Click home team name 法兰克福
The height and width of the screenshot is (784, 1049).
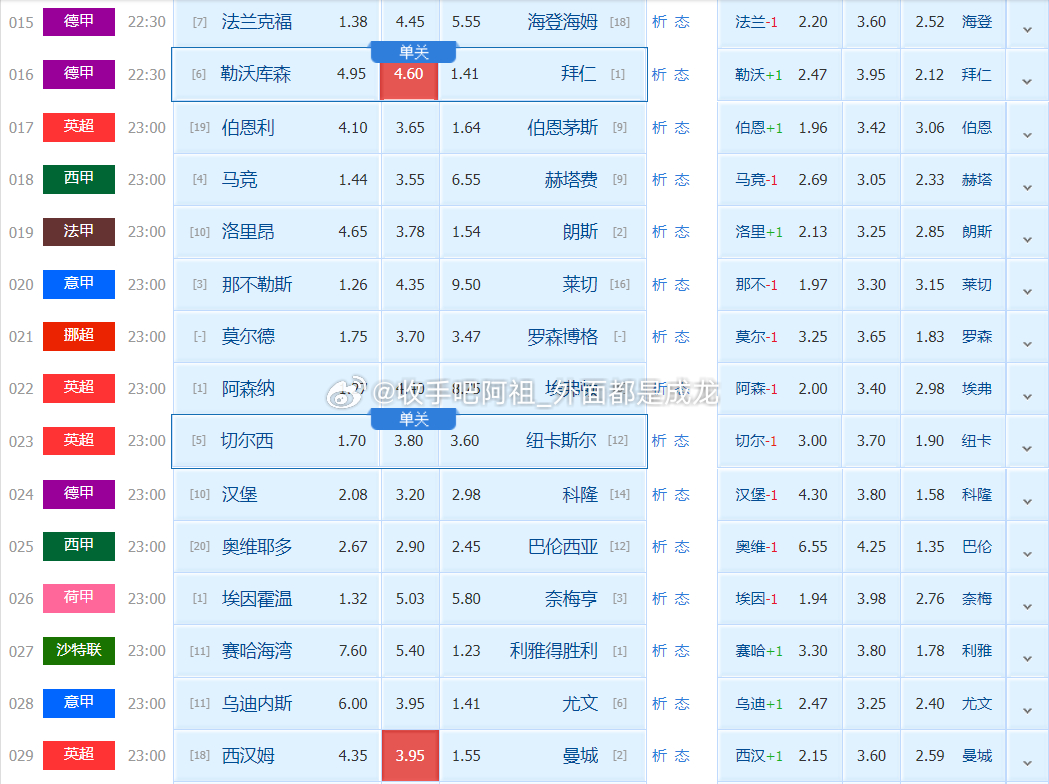[257, 22]
